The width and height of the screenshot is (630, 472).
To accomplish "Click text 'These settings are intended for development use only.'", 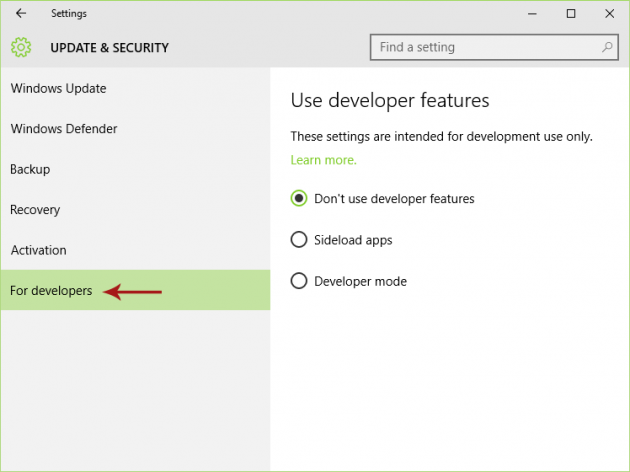I will click(442, 137).
